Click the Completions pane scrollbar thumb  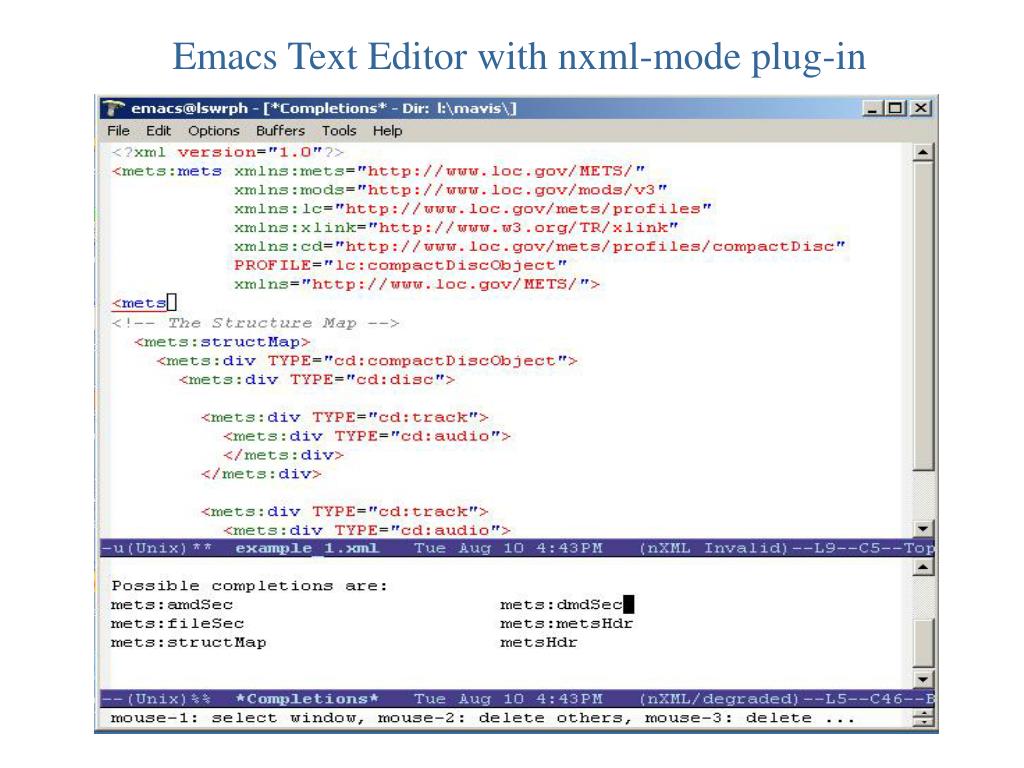coord(923,643)
